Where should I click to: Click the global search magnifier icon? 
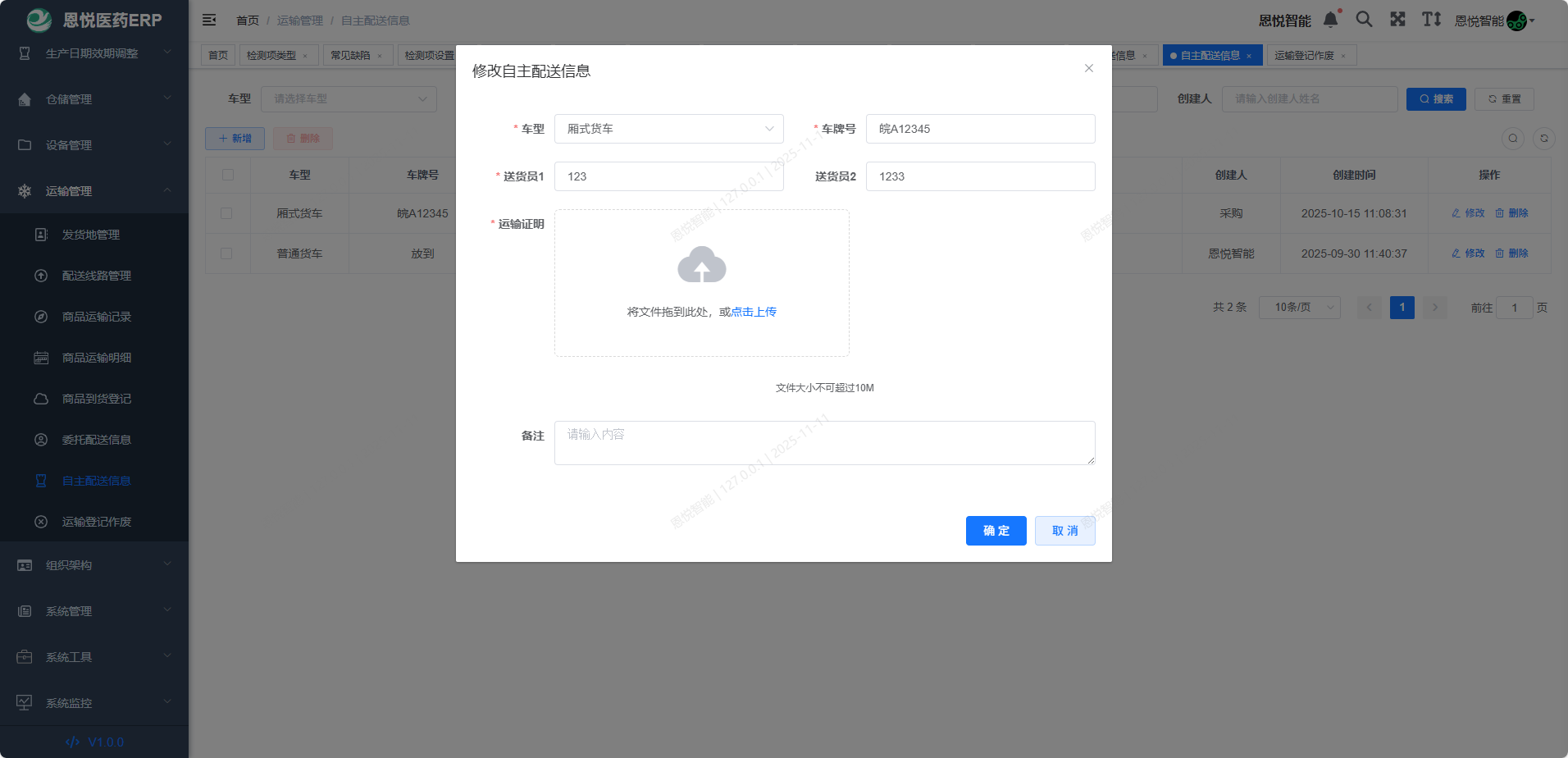pos(1364,20)
